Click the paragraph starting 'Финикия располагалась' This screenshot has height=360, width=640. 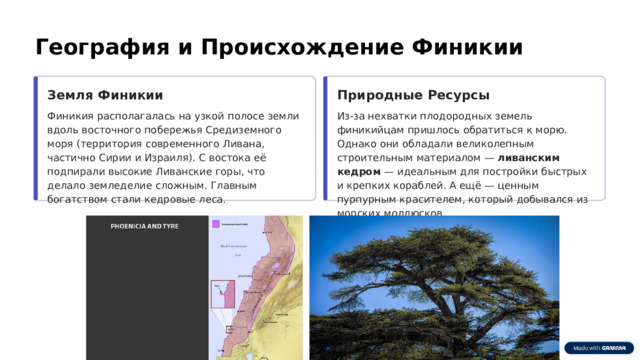pyautogui.click(x=173, y=158)
